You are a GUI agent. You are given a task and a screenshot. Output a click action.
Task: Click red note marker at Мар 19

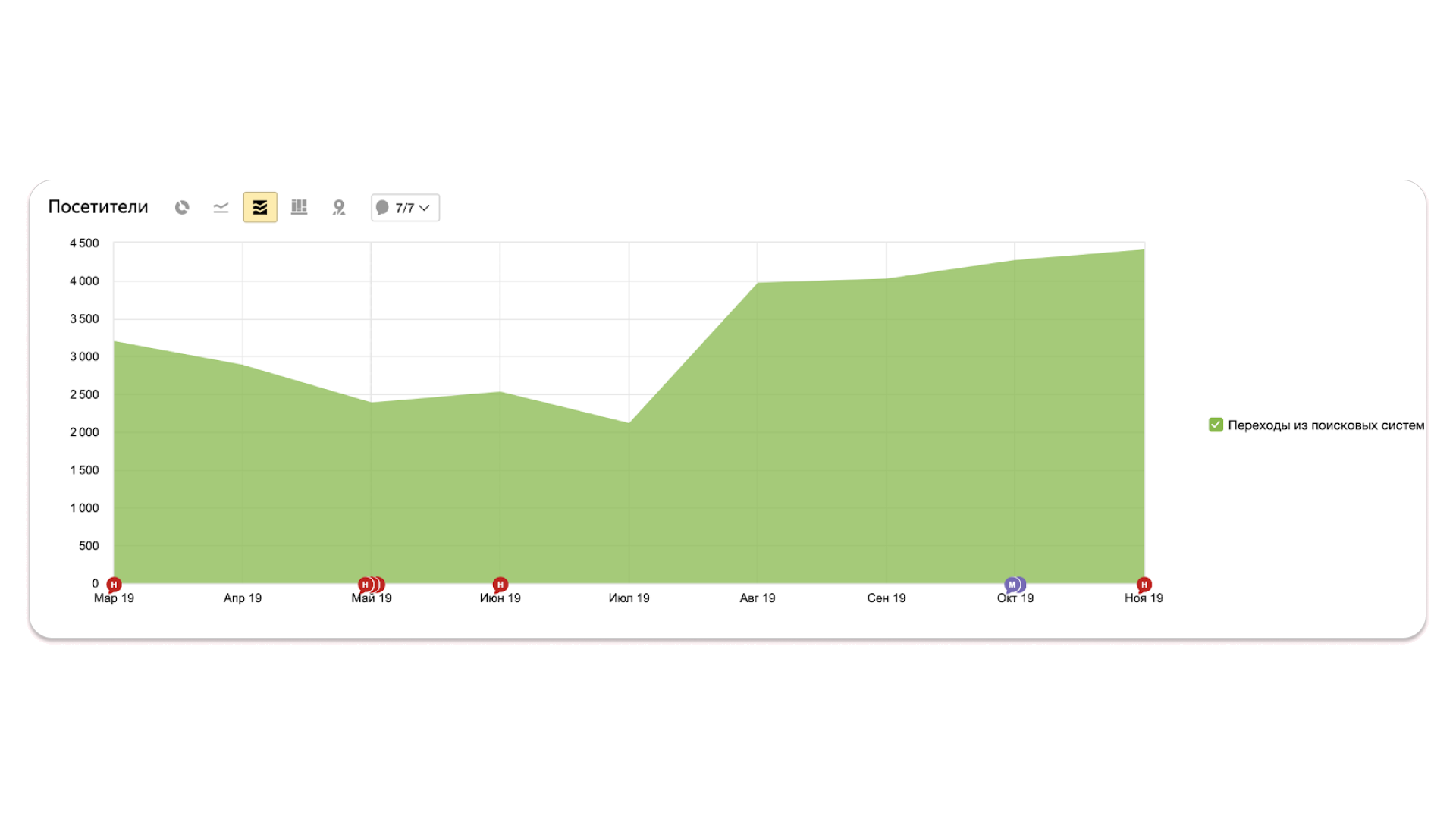(114, 585)
